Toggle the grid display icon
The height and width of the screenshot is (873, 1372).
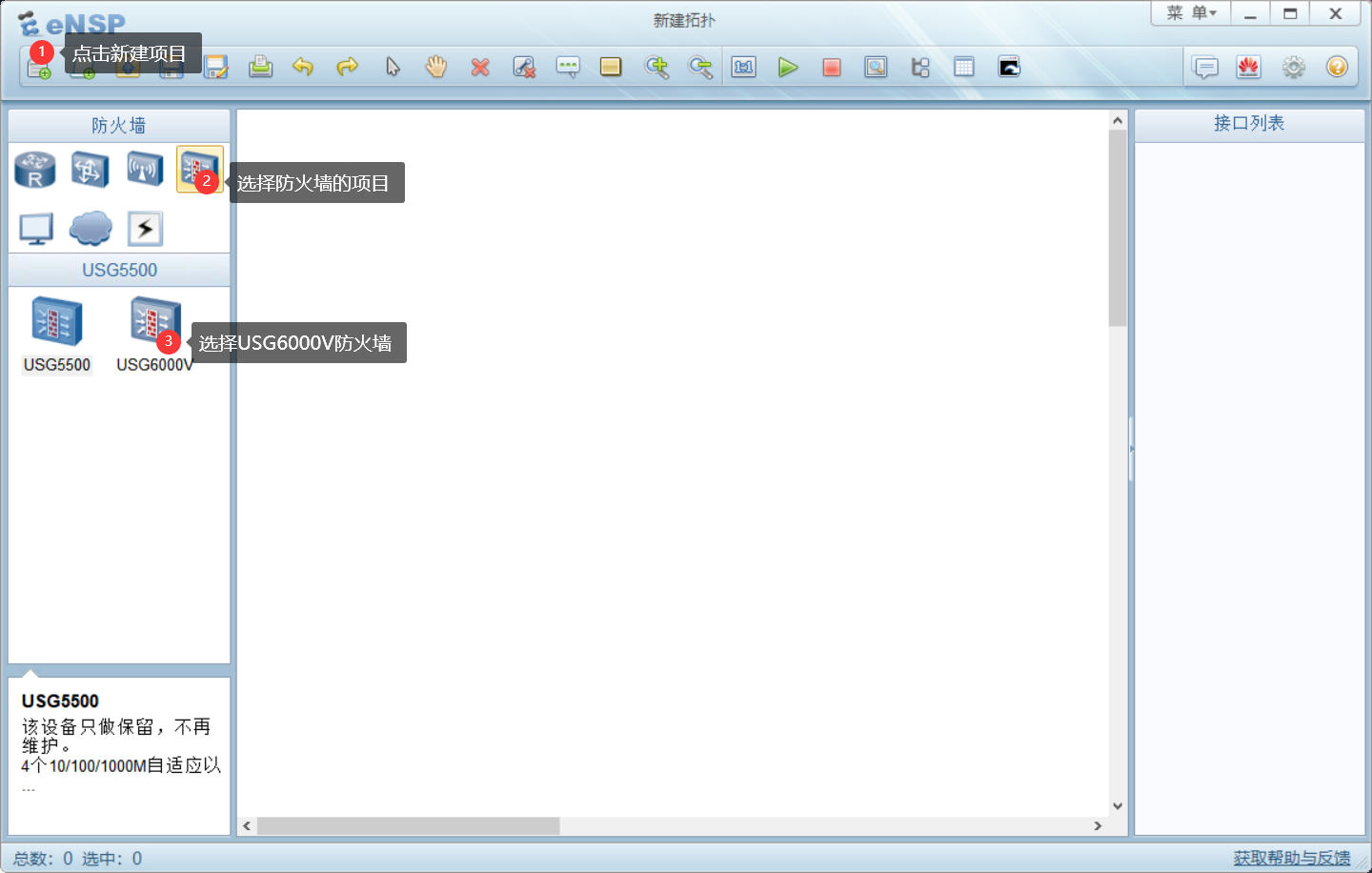click(964, 67)
